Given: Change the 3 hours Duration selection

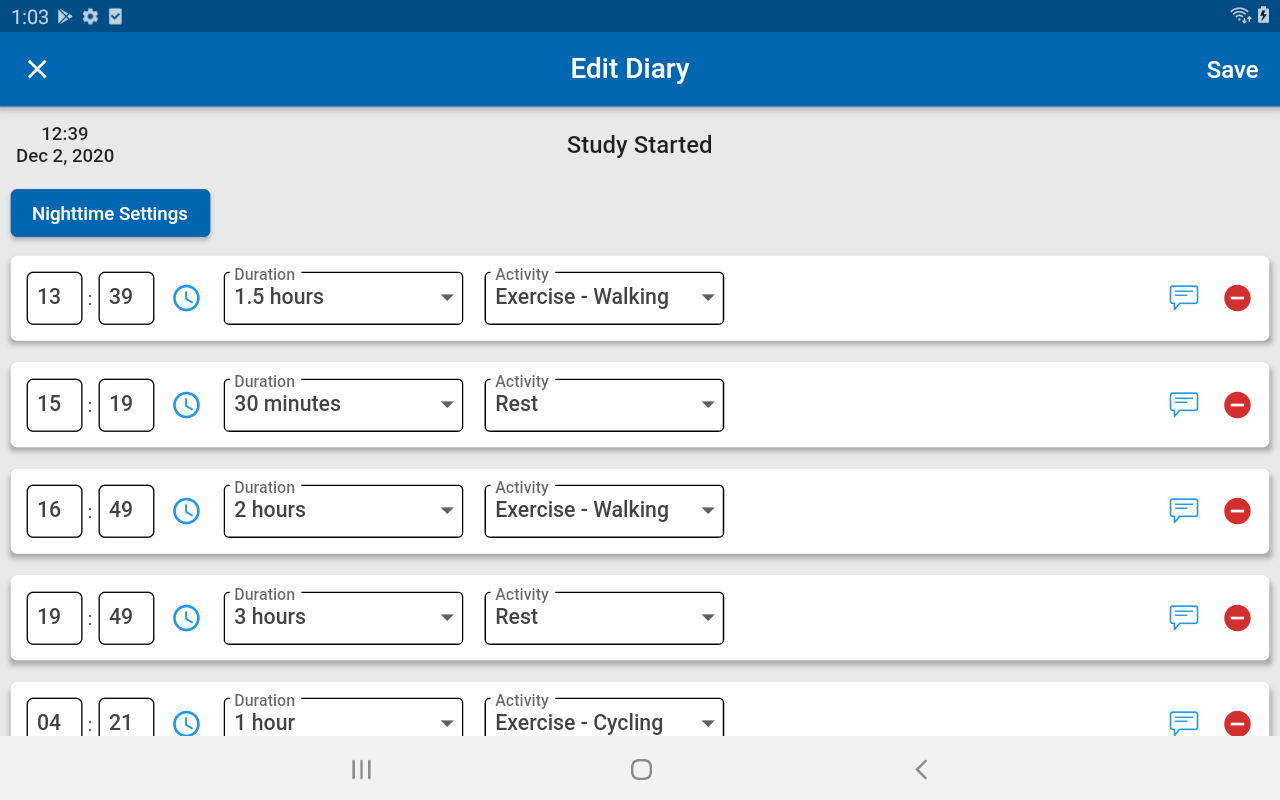Looking at the screenshot, I should pyautogui.click(x=343, y=618).
